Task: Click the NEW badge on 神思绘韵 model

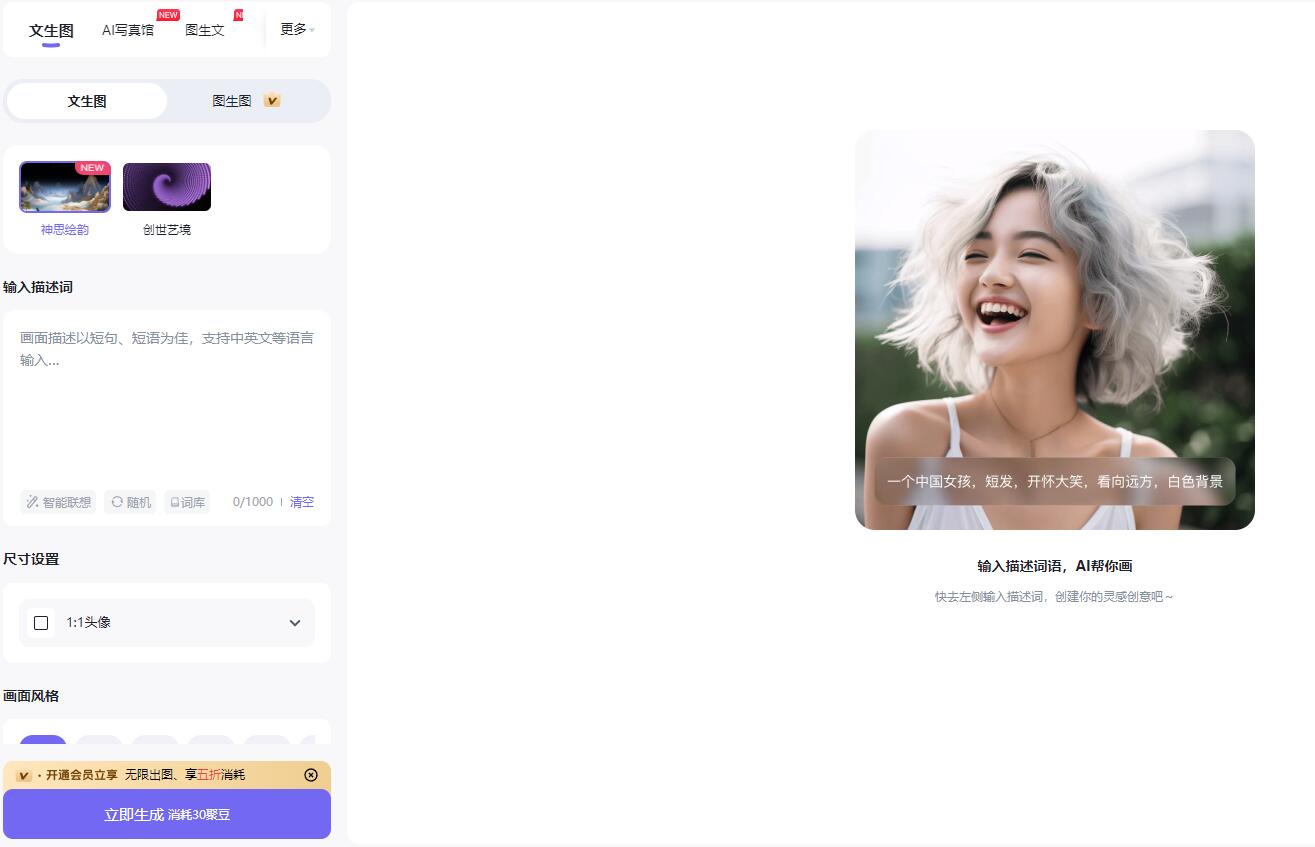Action: pos(92,167)
